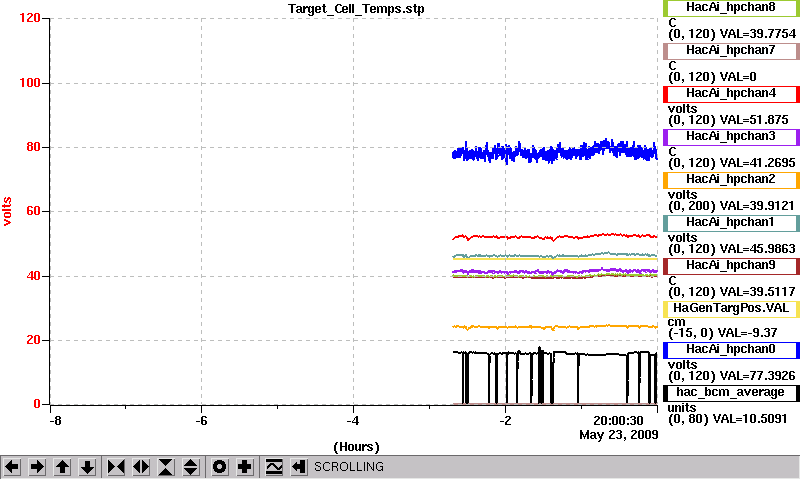Click the Y-axis tick label 40
Viewport: 800px width, 479px height.
tap(33, 276)
